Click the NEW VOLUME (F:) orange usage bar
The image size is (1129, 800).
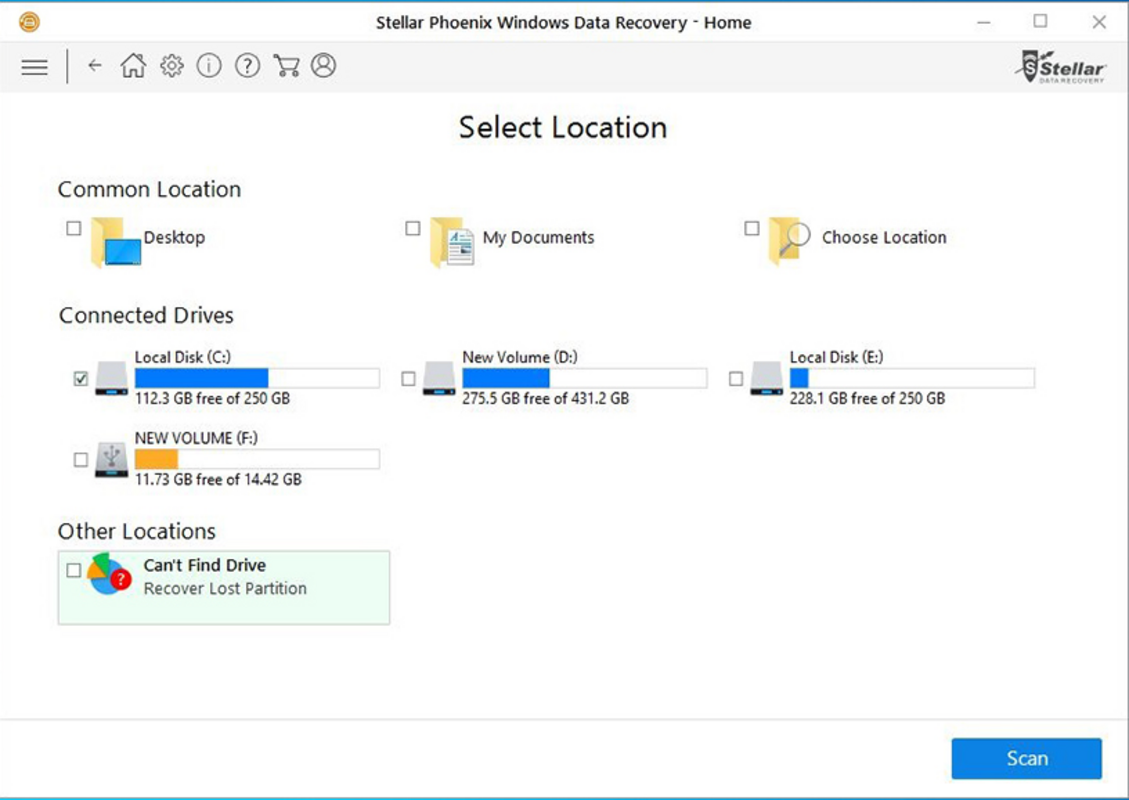pos(257,459)
